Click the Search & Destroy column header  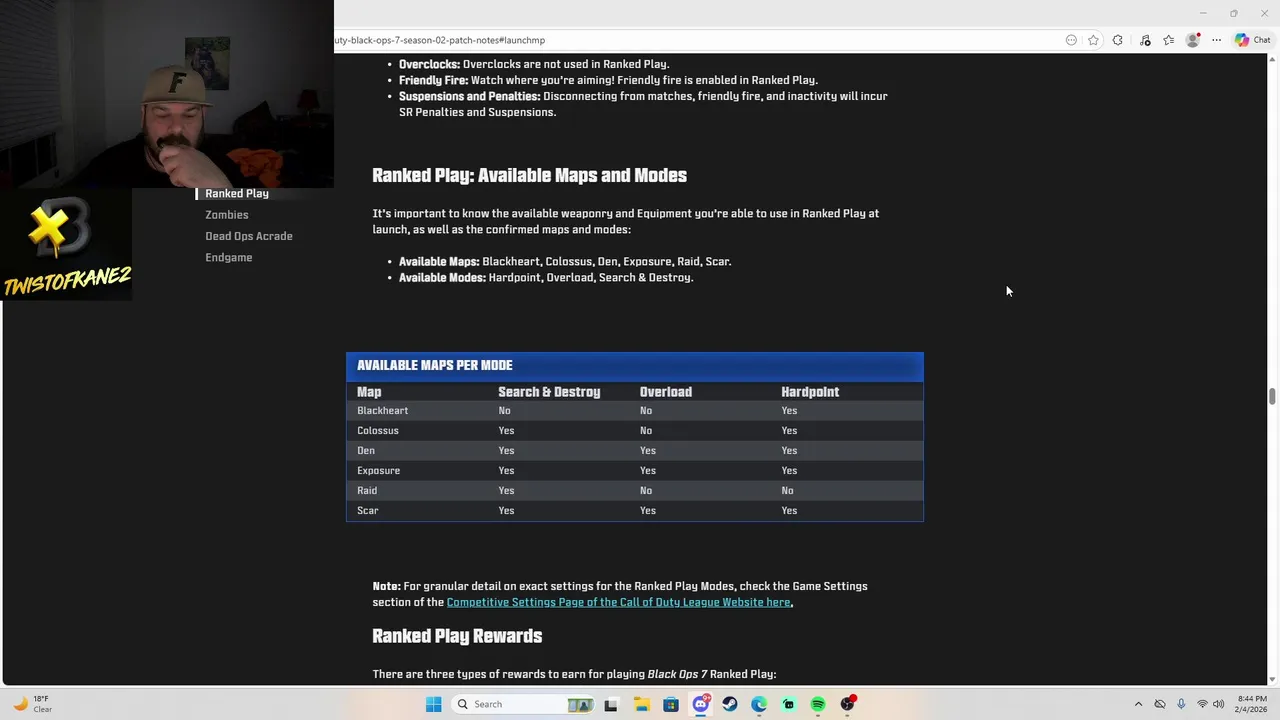[x=549, y=392]
